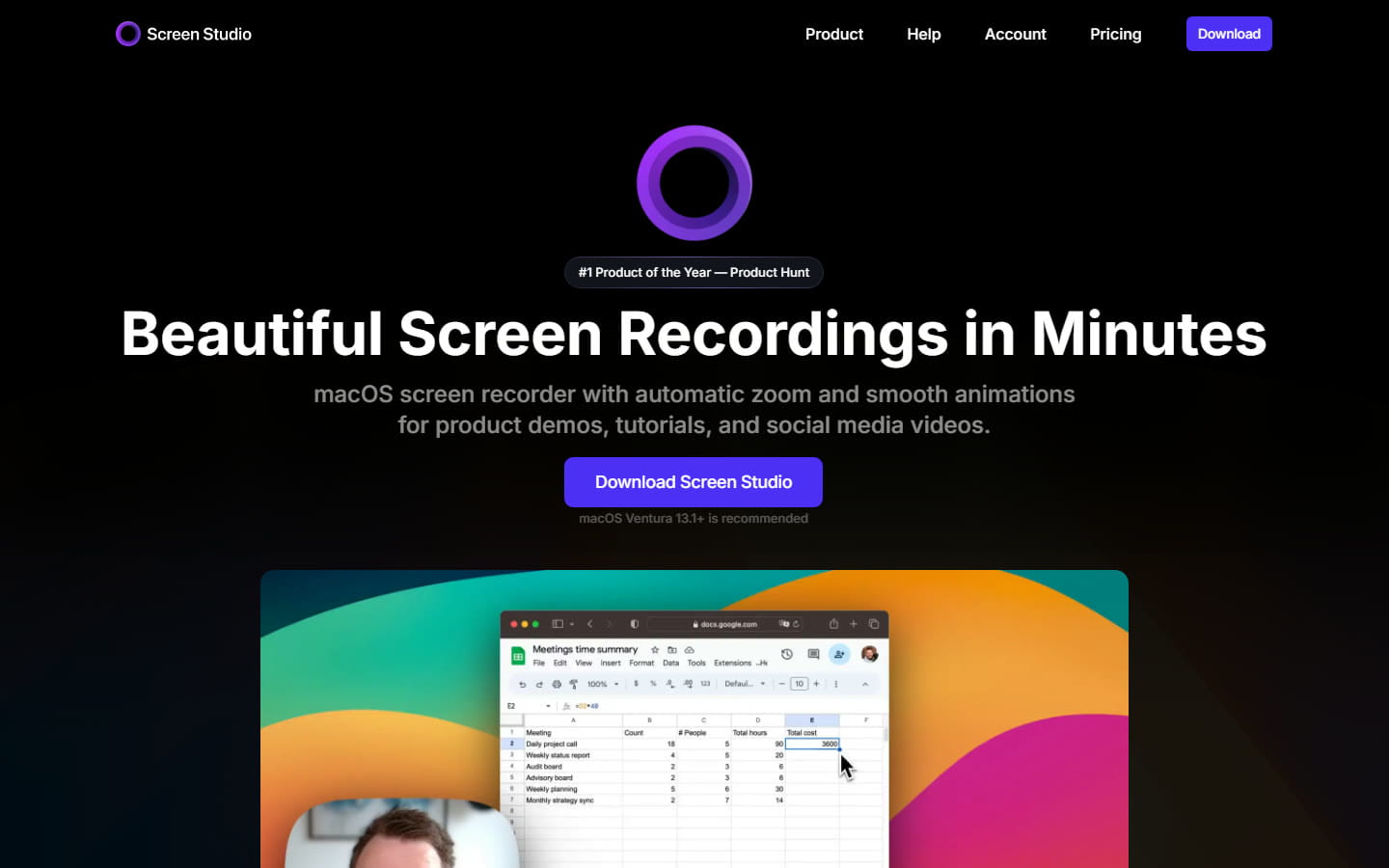Open the Data menu in Sheets
Viewport: 1389px width, 868px height.
[671, 663]
